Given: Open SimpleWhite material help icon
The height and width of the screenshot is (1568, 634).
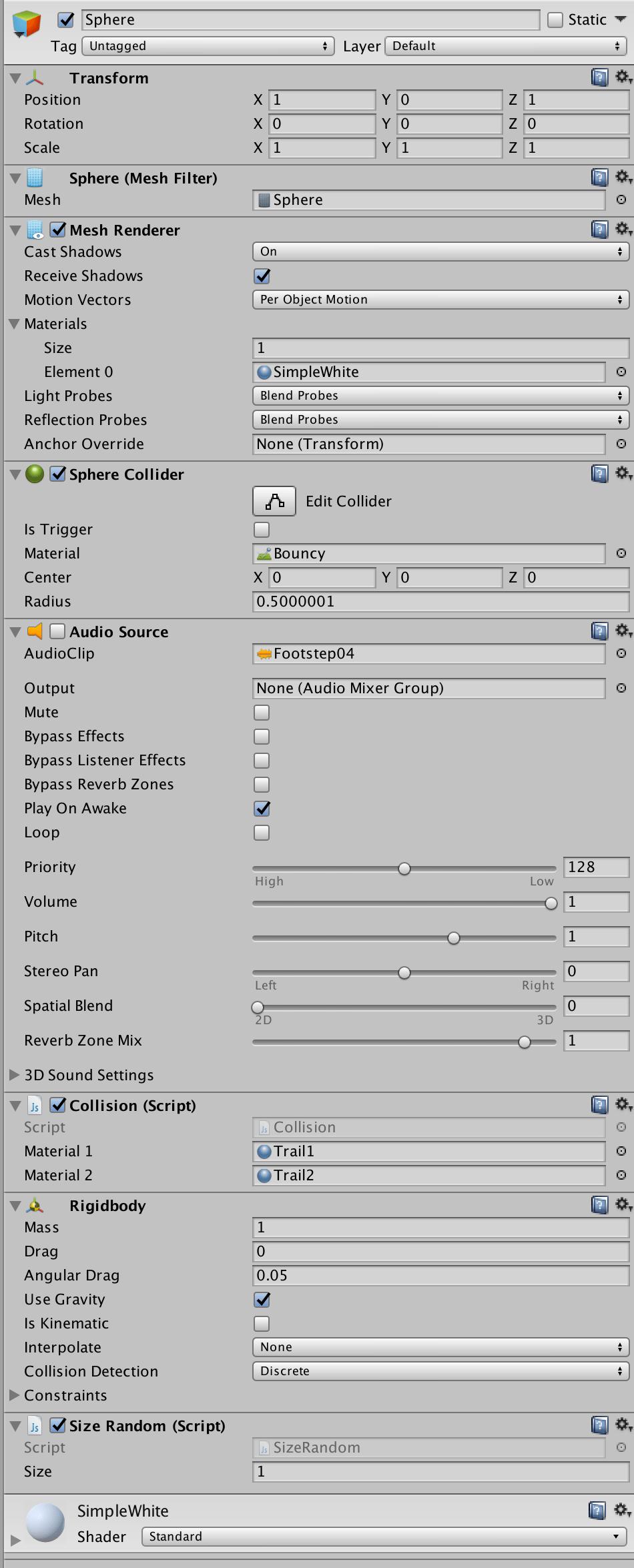Looking at the screenshot, I should 597,1511.
